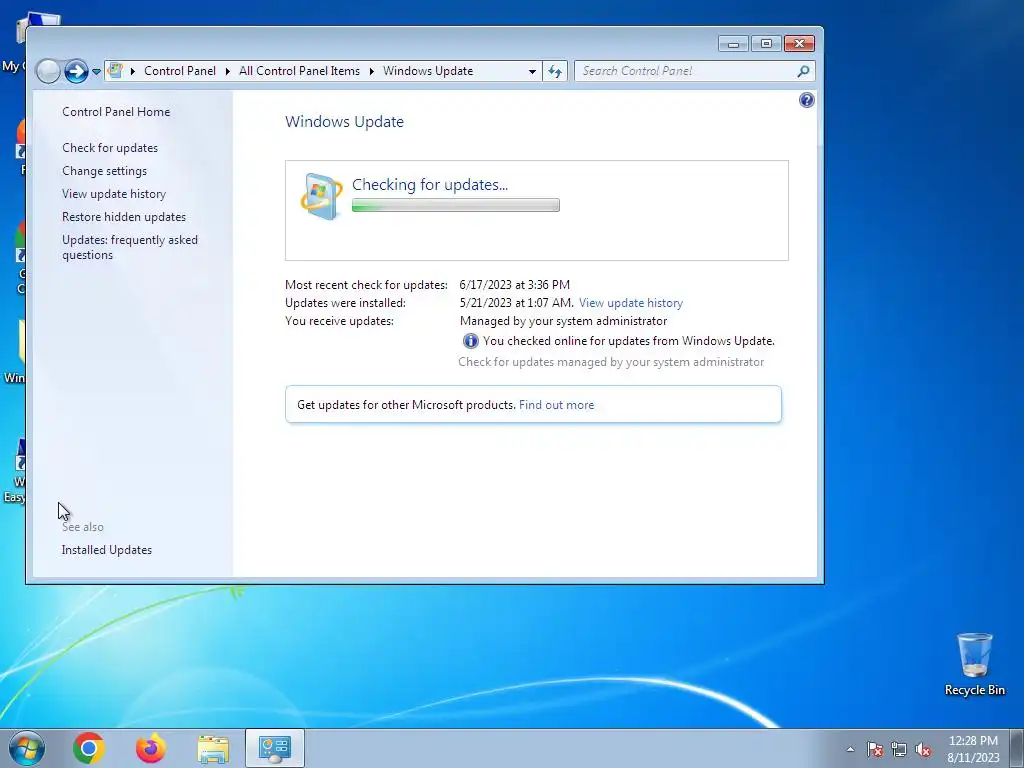1024x768 pixels.
Task: Click the 6/17/2023 at 3:36 PM text
Action: pos(515,285)
